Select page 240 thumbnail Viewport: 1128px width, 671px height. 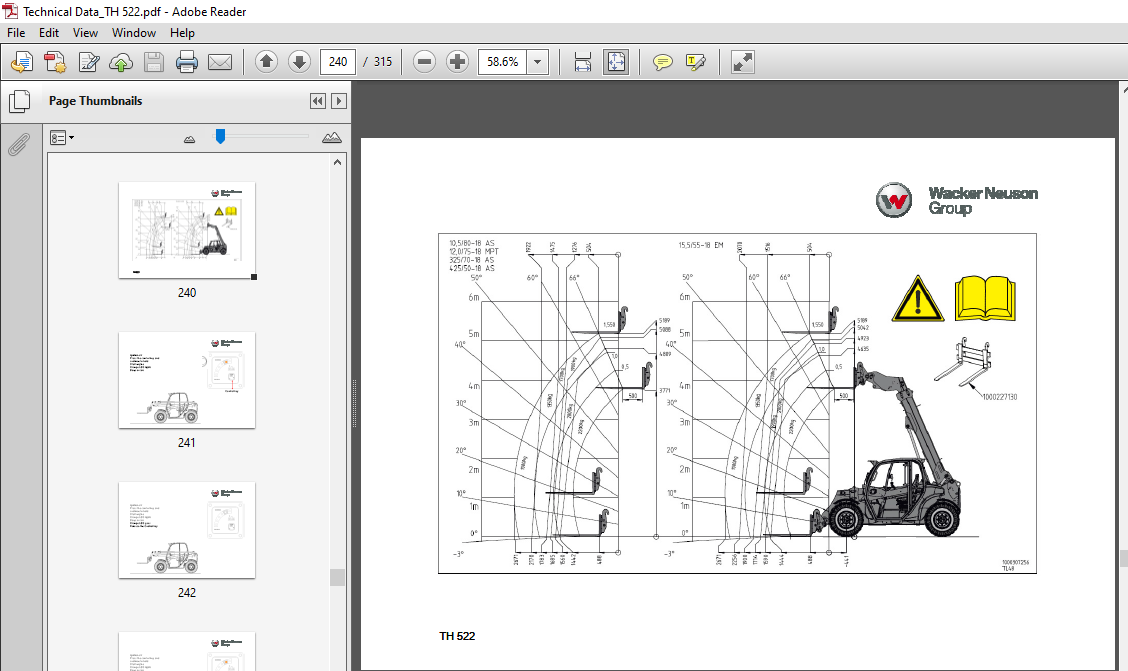tap(187, 230)
